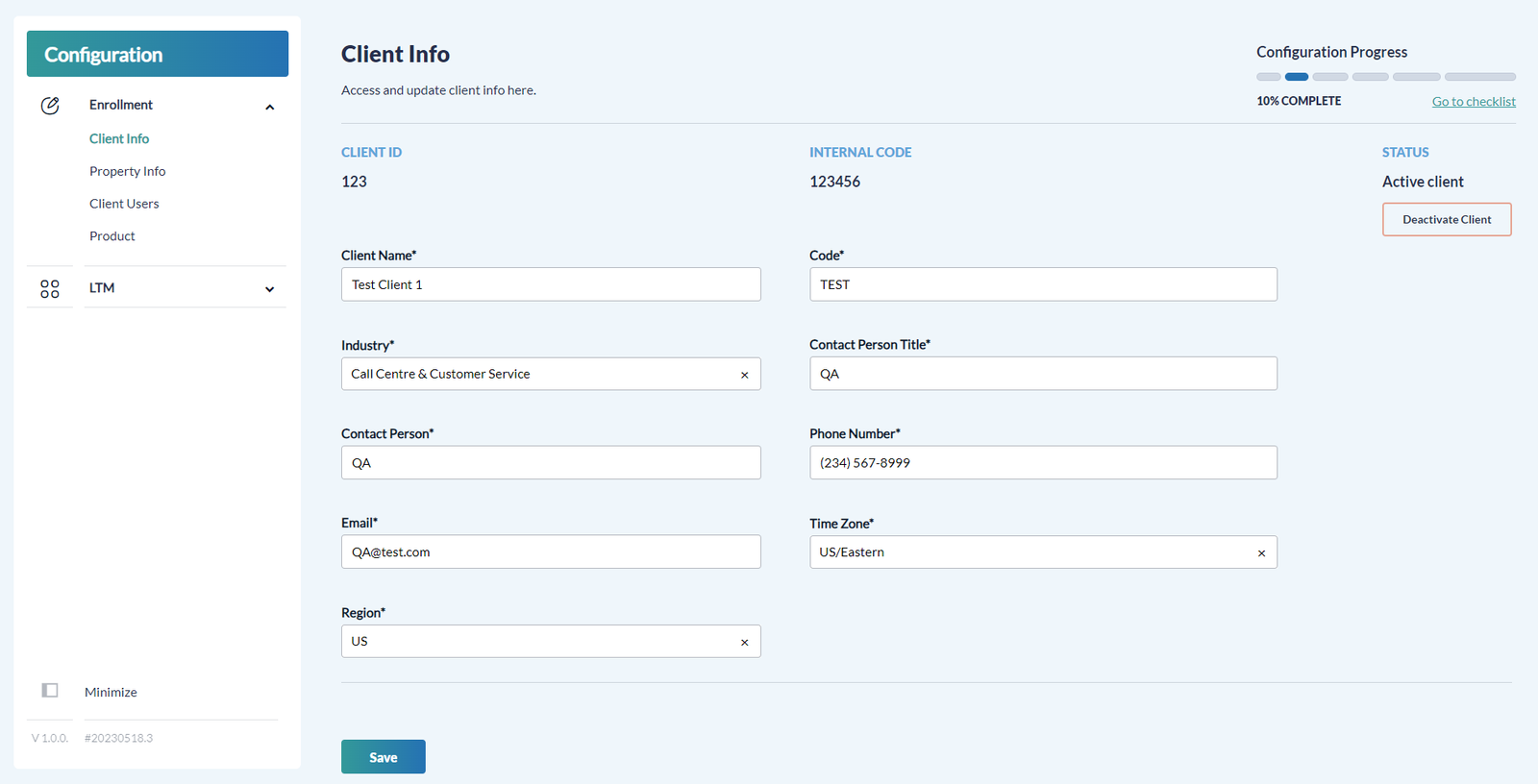Click the Contact Person Title field
The image size is (1538, 784).
point(1043,374)
